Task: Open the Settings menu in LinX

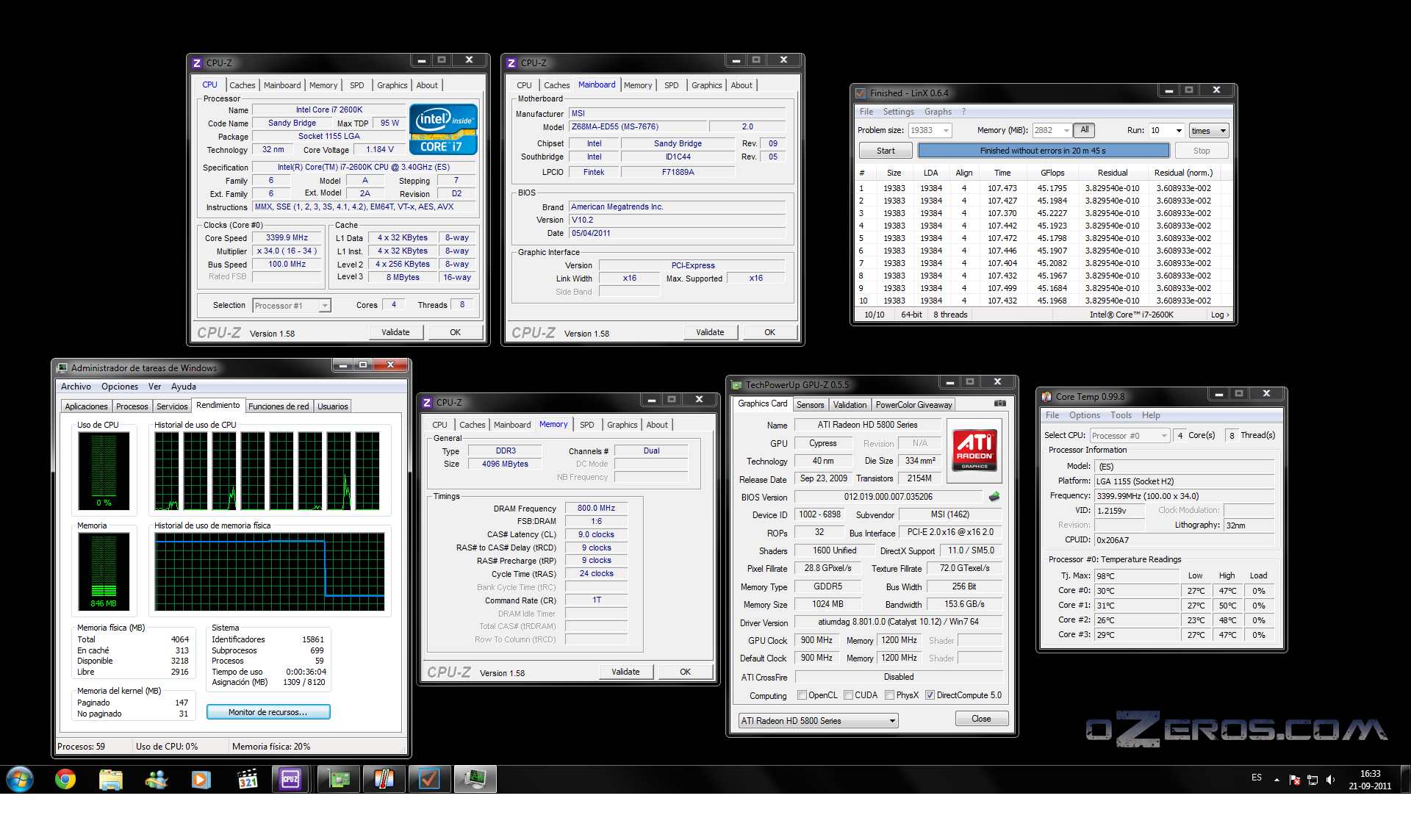Action: pyautogui.click(x=898, y=112)
